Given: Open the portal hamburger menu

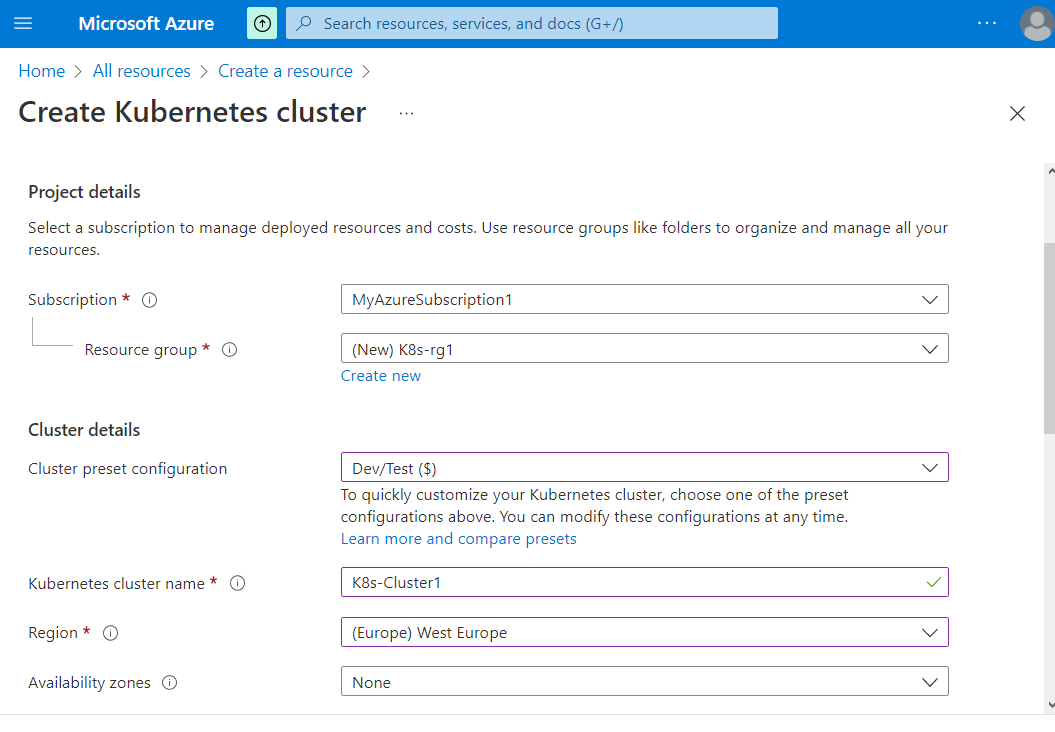Looking at the screenshot, I should click(x=23, y=24).
